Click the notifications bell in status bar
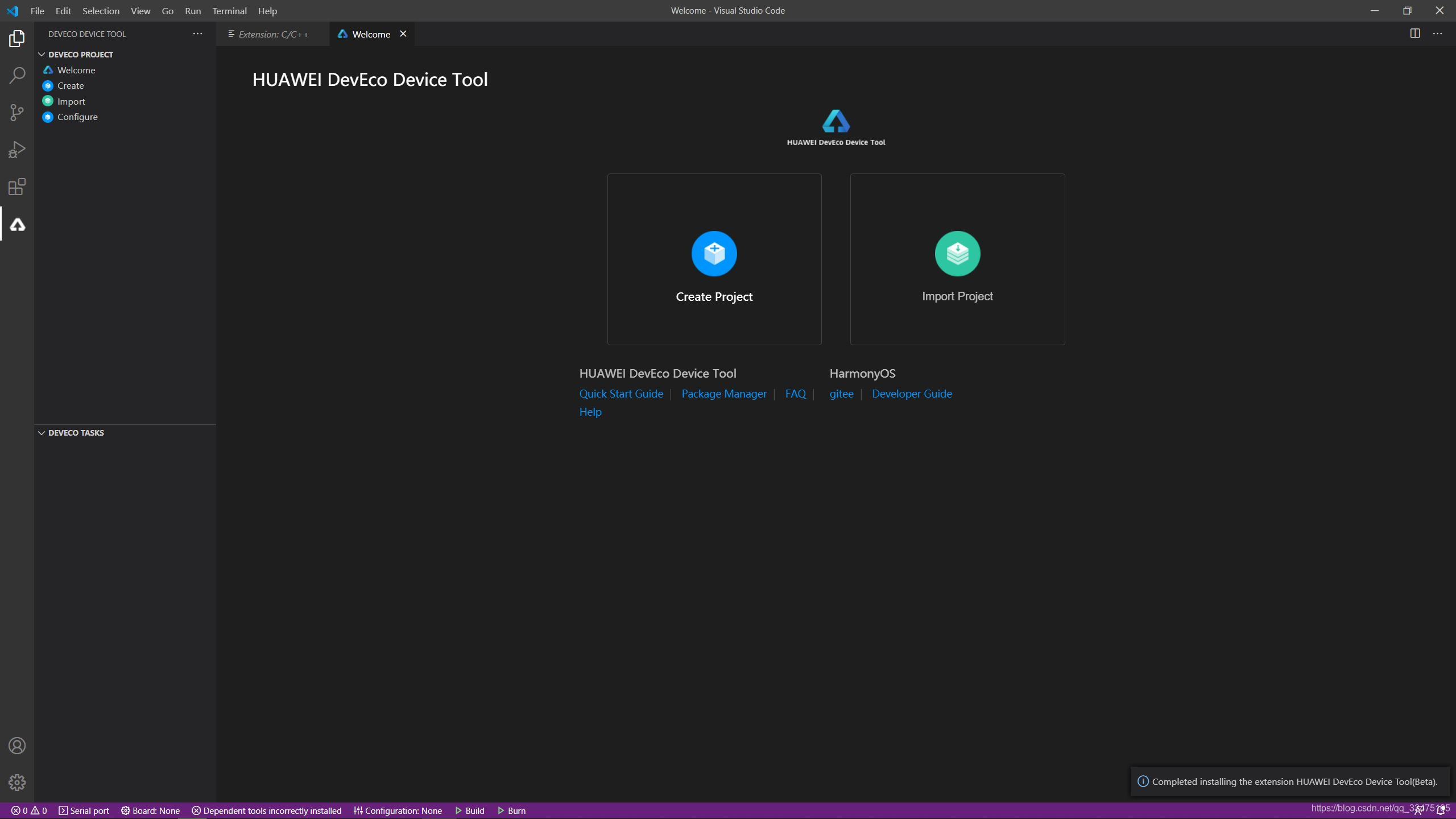 (1441, 811)
